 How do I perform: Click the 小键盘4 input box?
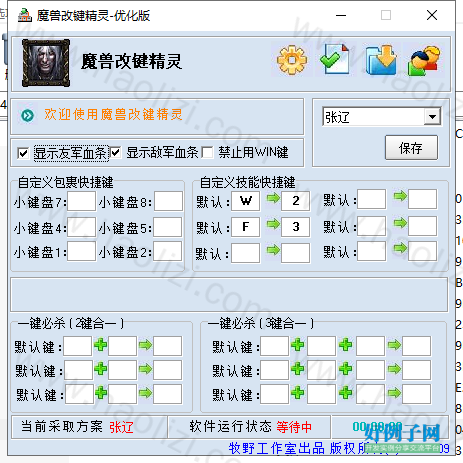tap(81, 227)
